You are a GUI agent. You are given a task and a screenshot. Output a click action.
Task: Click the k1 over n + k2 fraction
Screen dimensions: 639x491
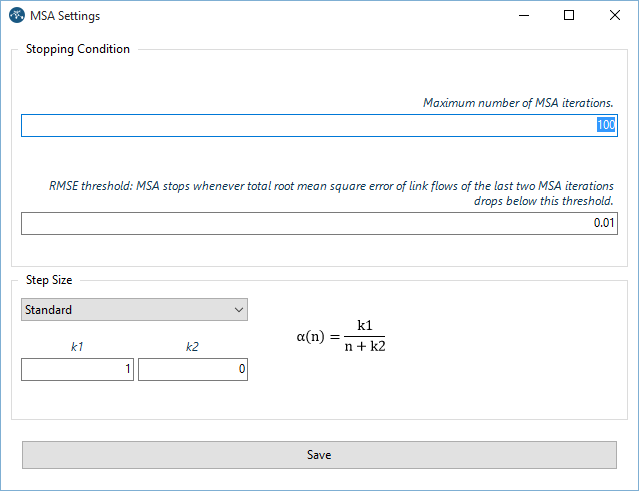pyautogui.click(x=364, y=338)
